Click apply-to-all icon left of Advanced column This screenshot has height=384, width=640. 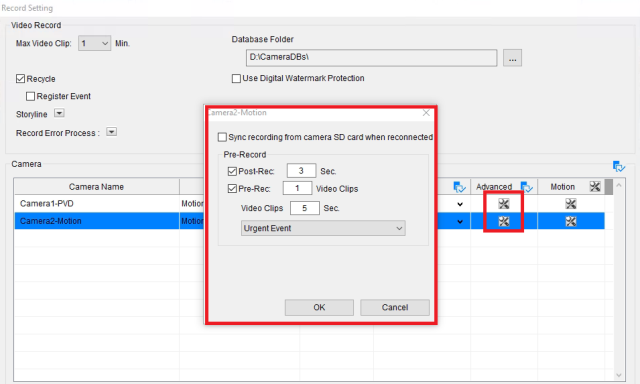[x=460, y=187]
